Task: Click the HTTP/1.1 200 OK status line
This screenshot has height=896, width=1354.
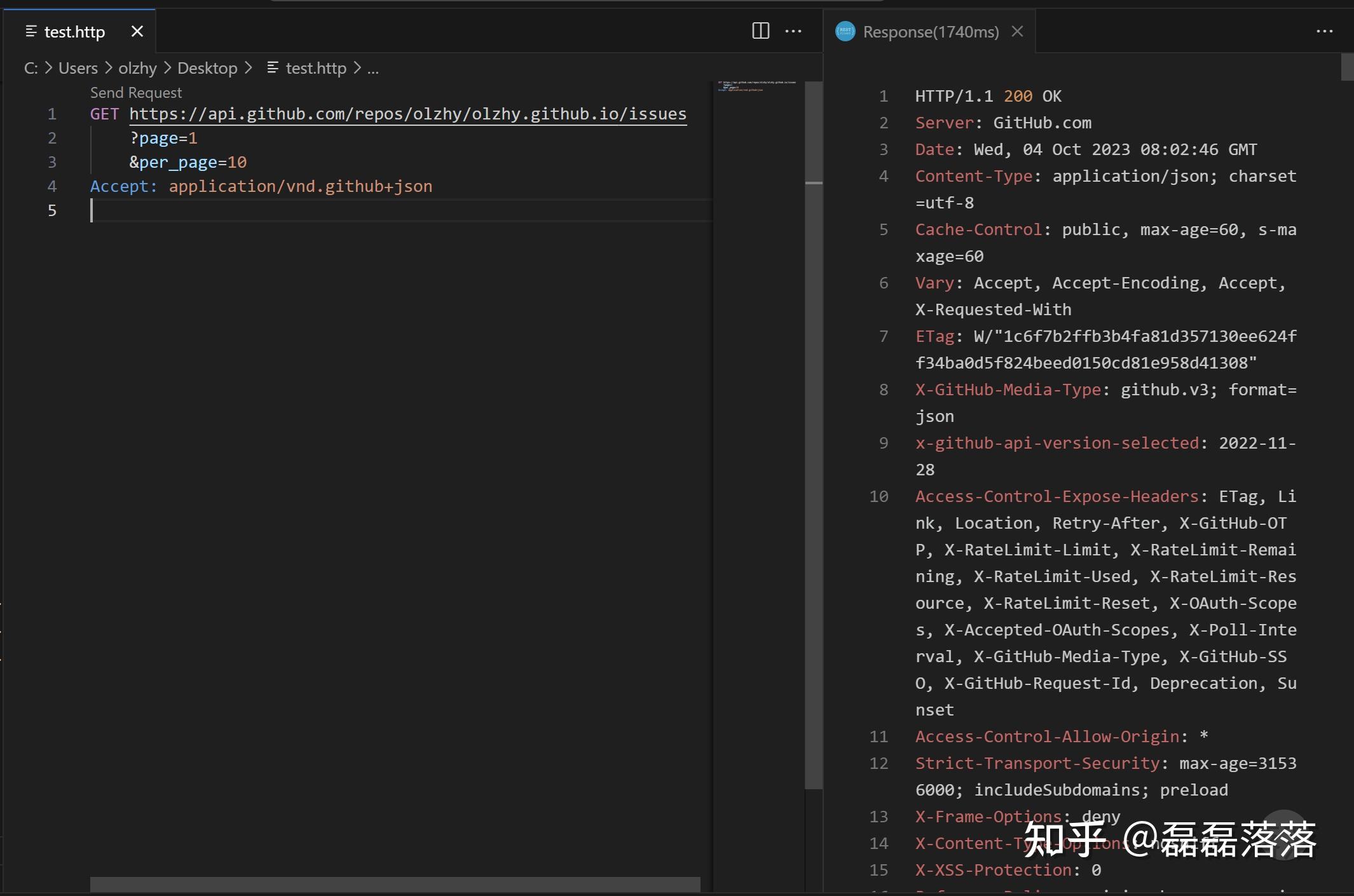Action: [x=988, y=96]
